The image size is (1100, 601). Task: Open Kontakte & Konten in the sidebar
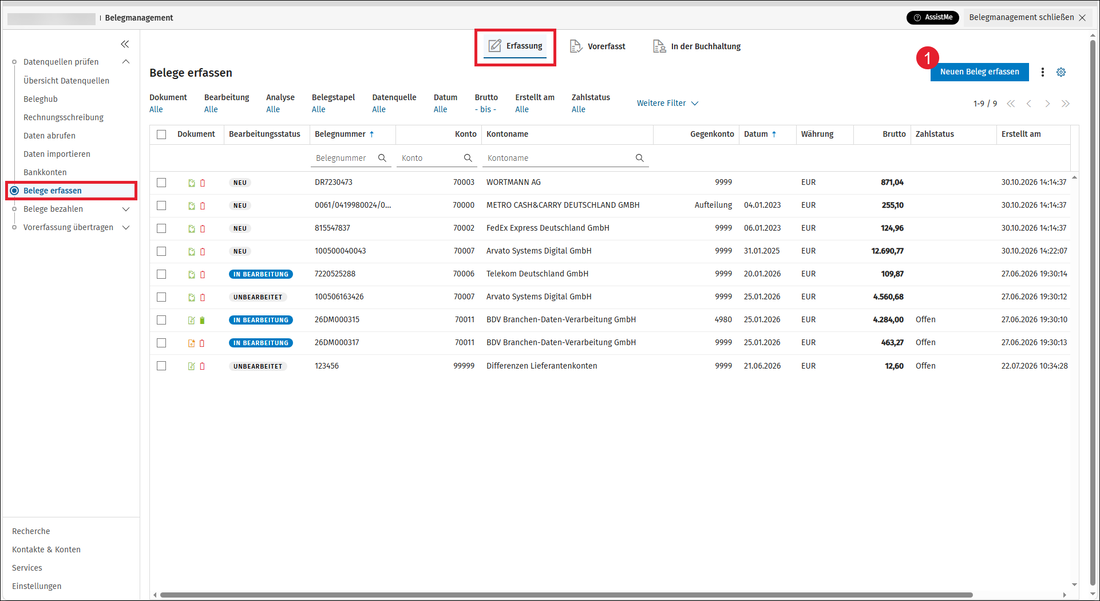[x=46, y=550]
